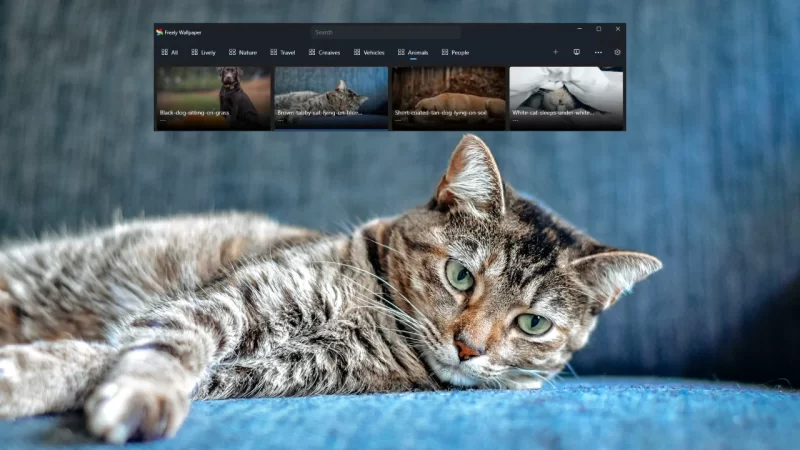The image size is (800, 450).
Task: Select the Animals category tab
Action: (413, 52)
